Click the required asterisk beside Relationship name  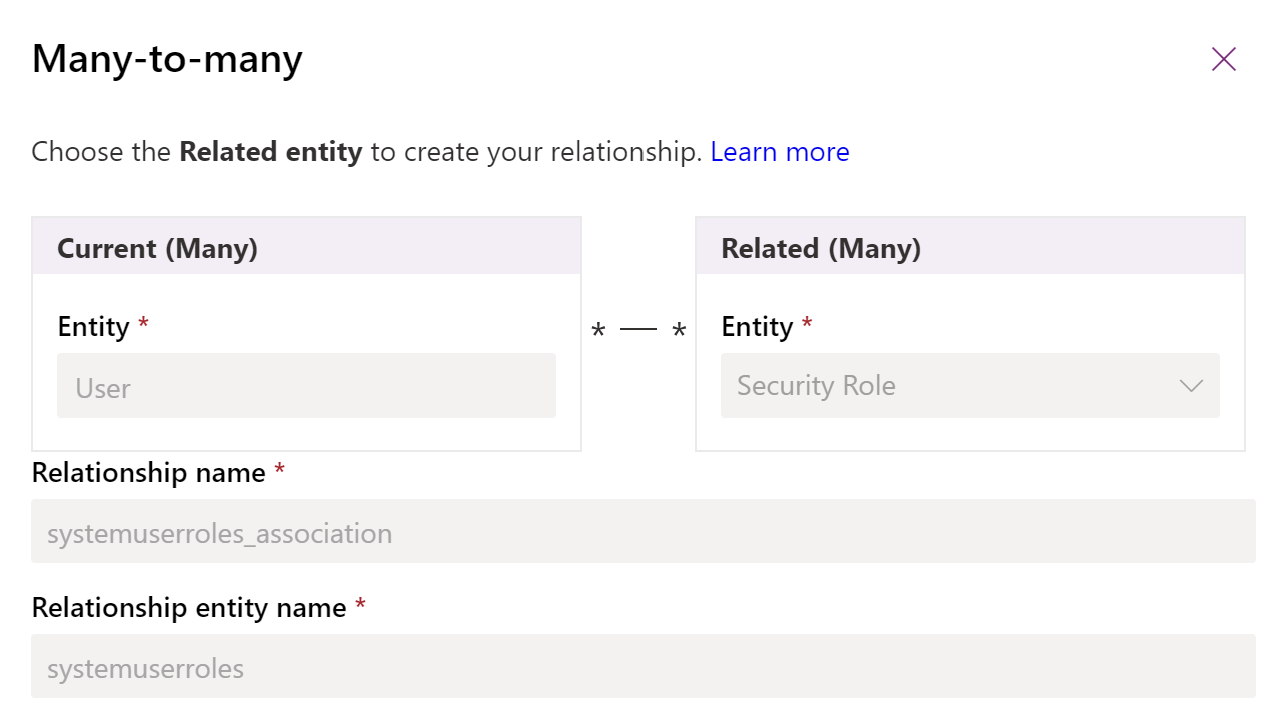[280, 470]
